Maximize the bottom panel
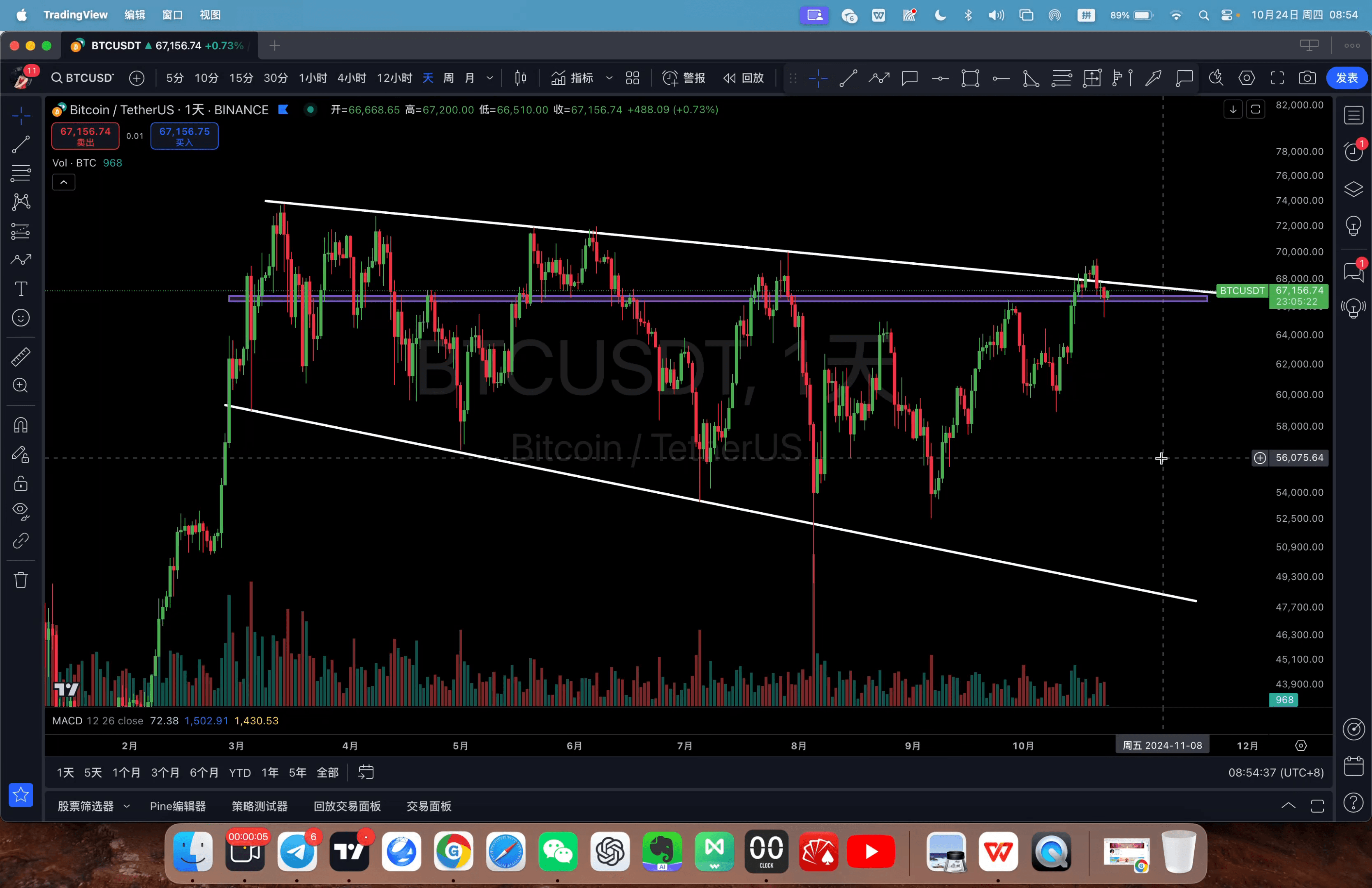 click(x=1317, y=806)
